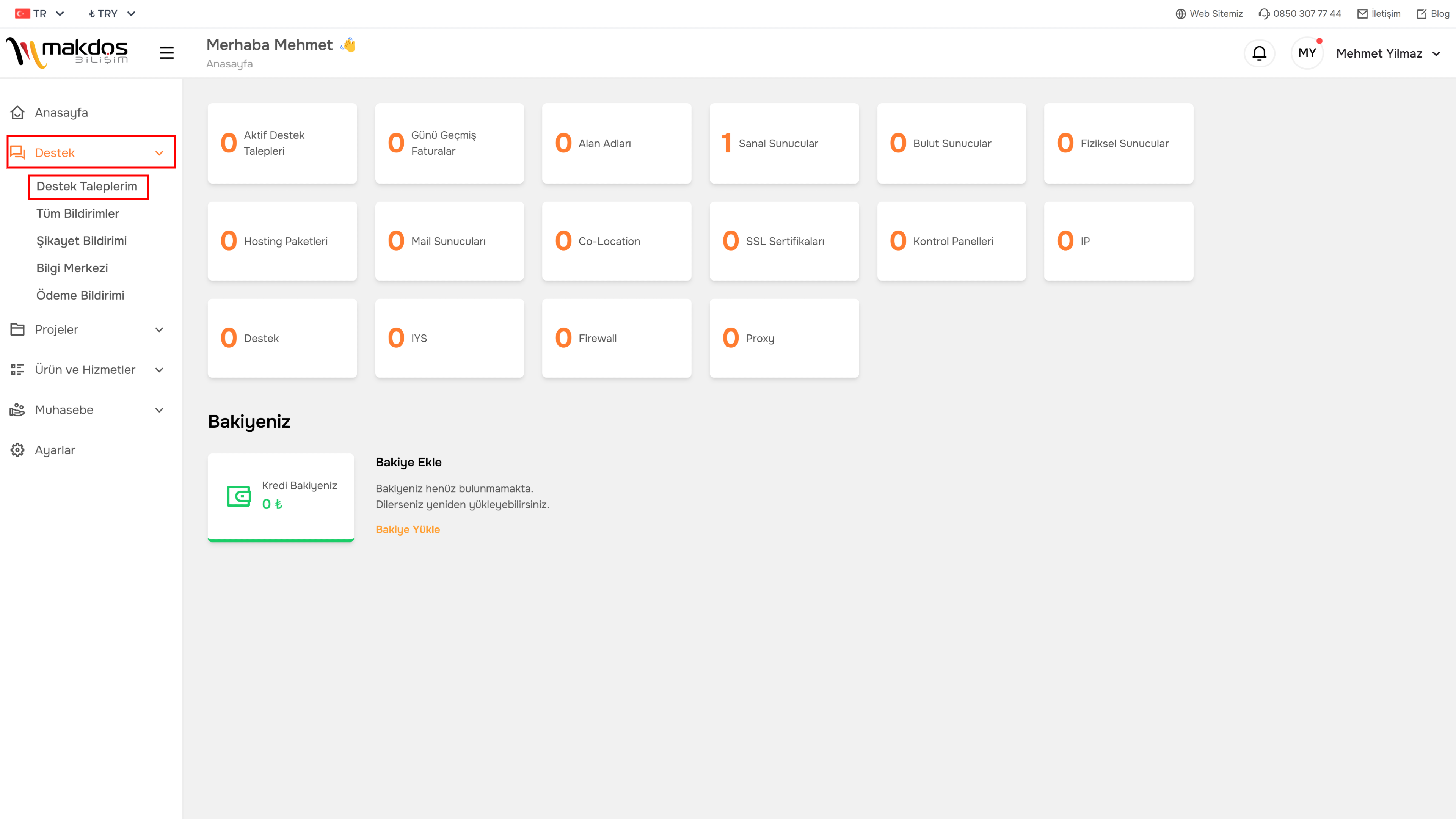Click the Ürün ve Hizmetler list icon
Viewport: 1456px width, 819px height.
(x=17, y=370)
